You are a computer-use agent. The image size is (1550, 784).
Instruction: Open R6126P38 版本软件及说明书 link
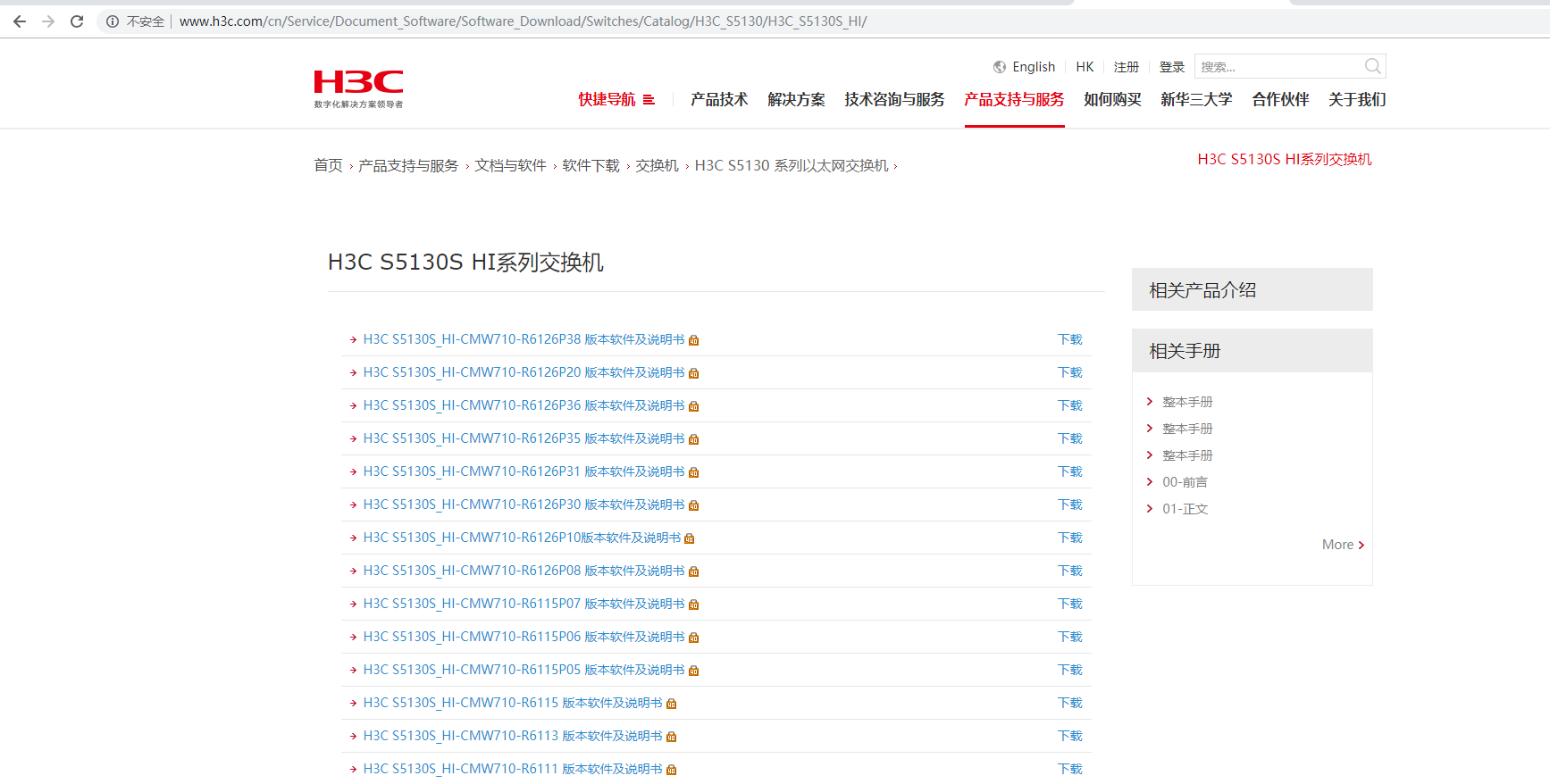pos(524,339)
